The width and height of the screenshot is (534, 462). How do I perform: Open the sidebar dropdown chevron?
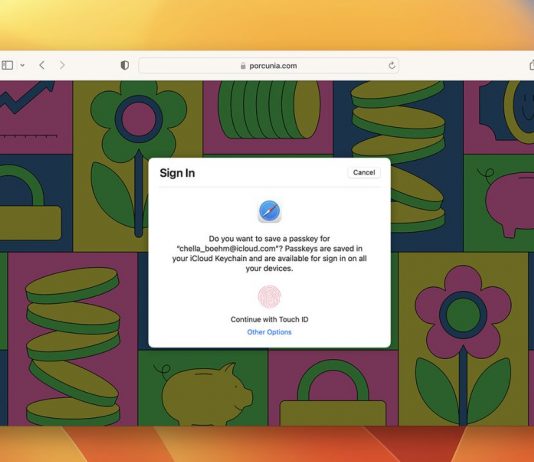click(x=22, y=65)
